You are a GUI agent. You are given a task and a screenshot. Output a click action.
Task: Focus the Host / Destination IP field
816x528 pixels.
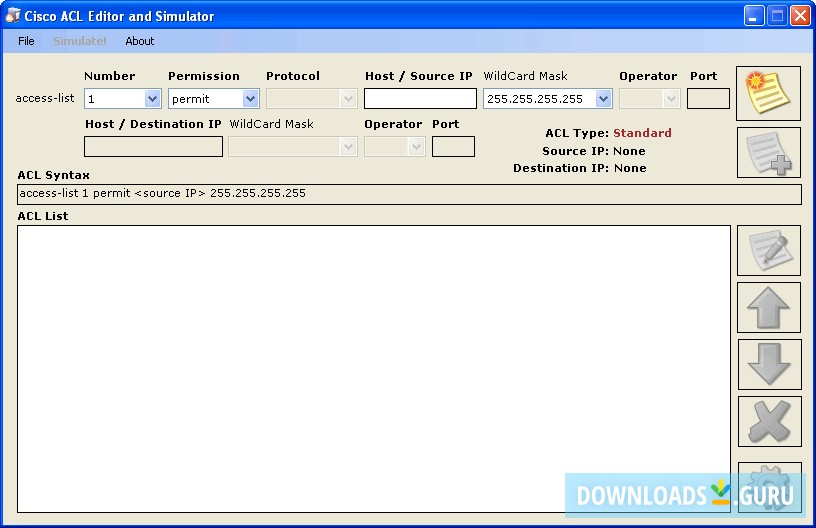pyautogui.click(x=153, y=147)
